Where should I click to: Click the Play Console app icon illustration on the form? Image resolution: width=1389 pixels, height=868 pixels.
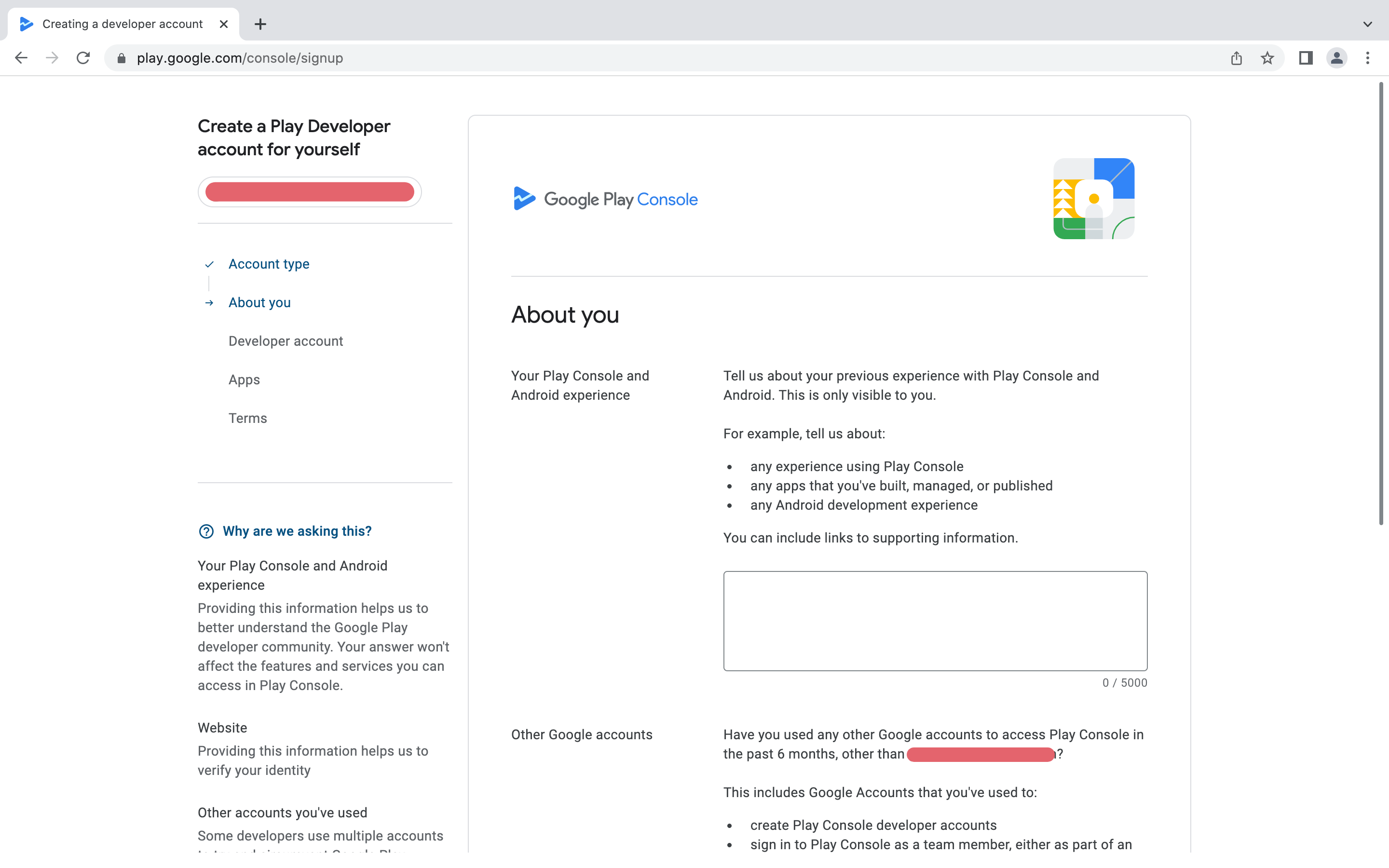pos(1093,199)
